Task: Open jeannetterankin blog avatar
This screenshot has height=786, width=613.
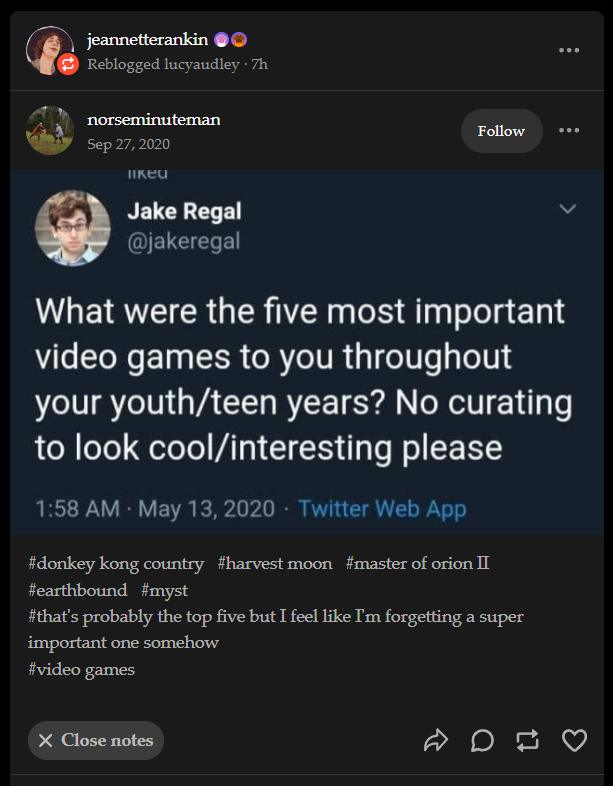Action: pyautogui.click(x=49, y=48)
